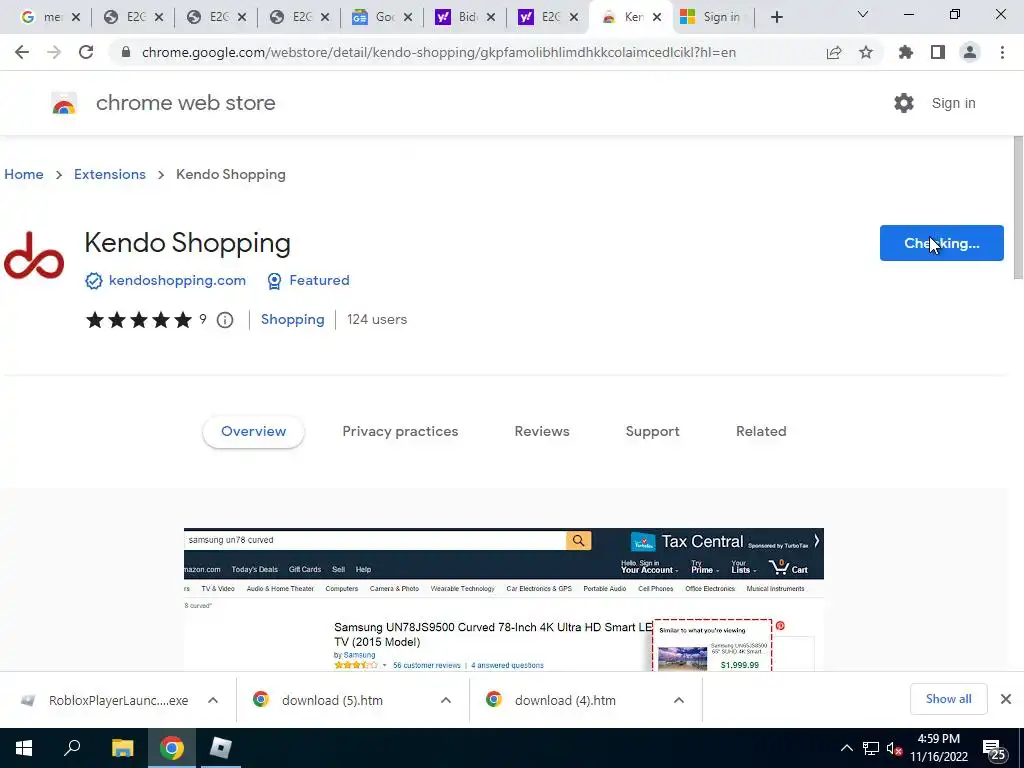
Task: Expand download (5).htm options arrow
Action: 446,700
